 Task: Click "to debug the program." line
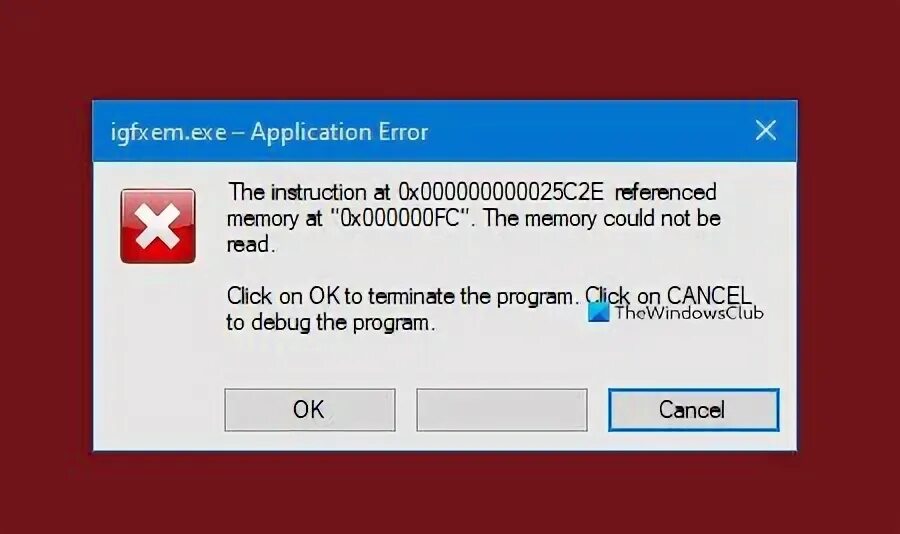click(331, 323)
